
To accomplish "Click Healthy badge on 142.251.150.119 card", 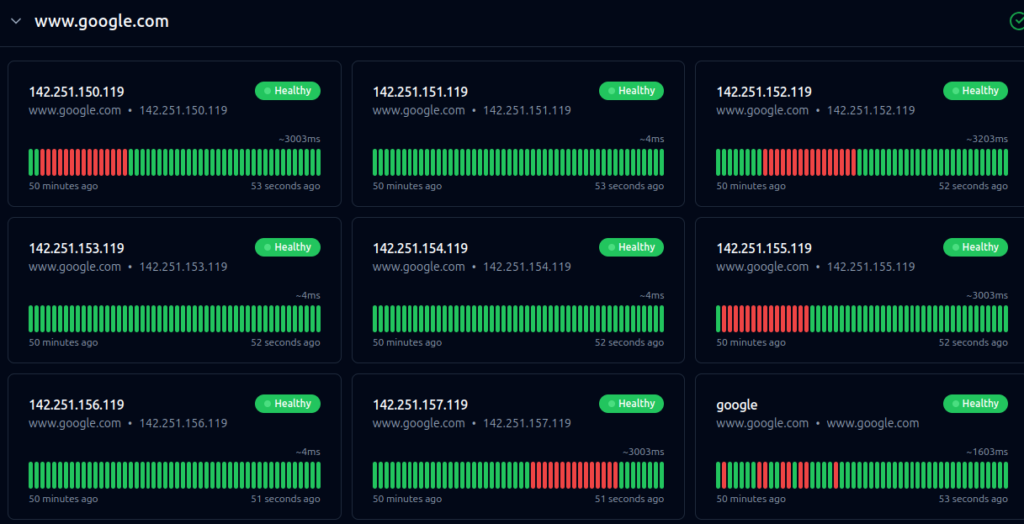I will [x=287, y=91].
